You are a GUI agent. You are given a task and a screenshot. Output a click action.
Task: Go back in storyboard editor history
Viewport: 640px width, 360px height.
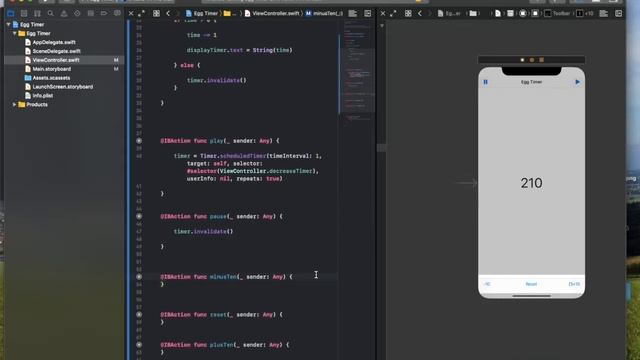point(420,13)
